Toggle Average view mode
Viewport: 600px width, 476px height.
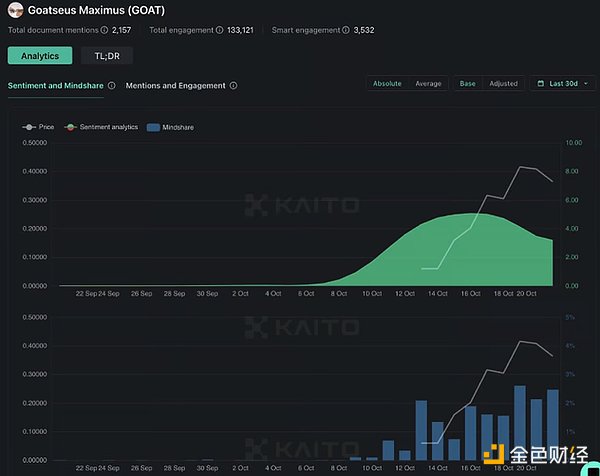point(428,83)
